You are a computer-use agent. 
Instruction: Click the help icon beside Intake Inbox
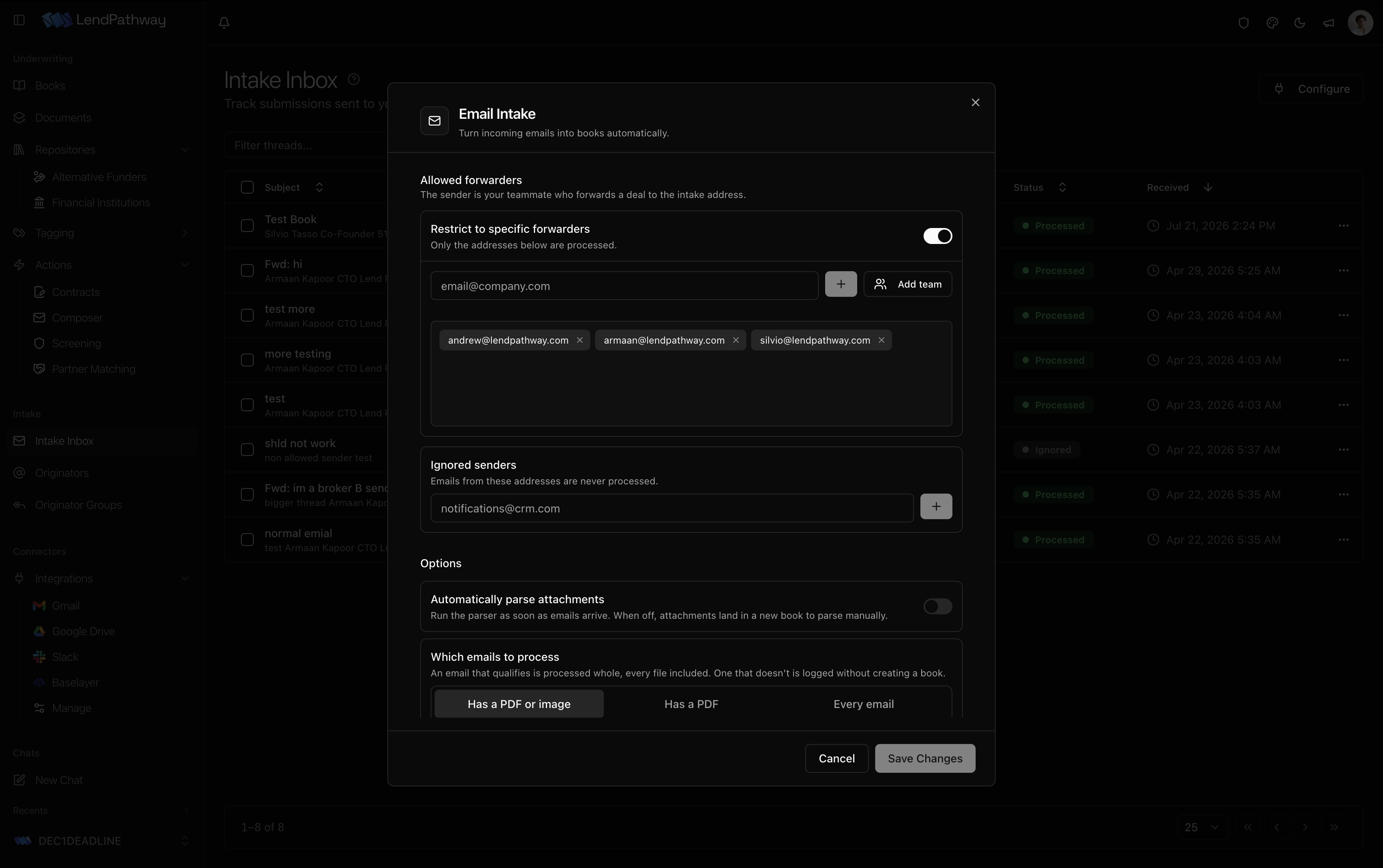[x=354, y=79]
